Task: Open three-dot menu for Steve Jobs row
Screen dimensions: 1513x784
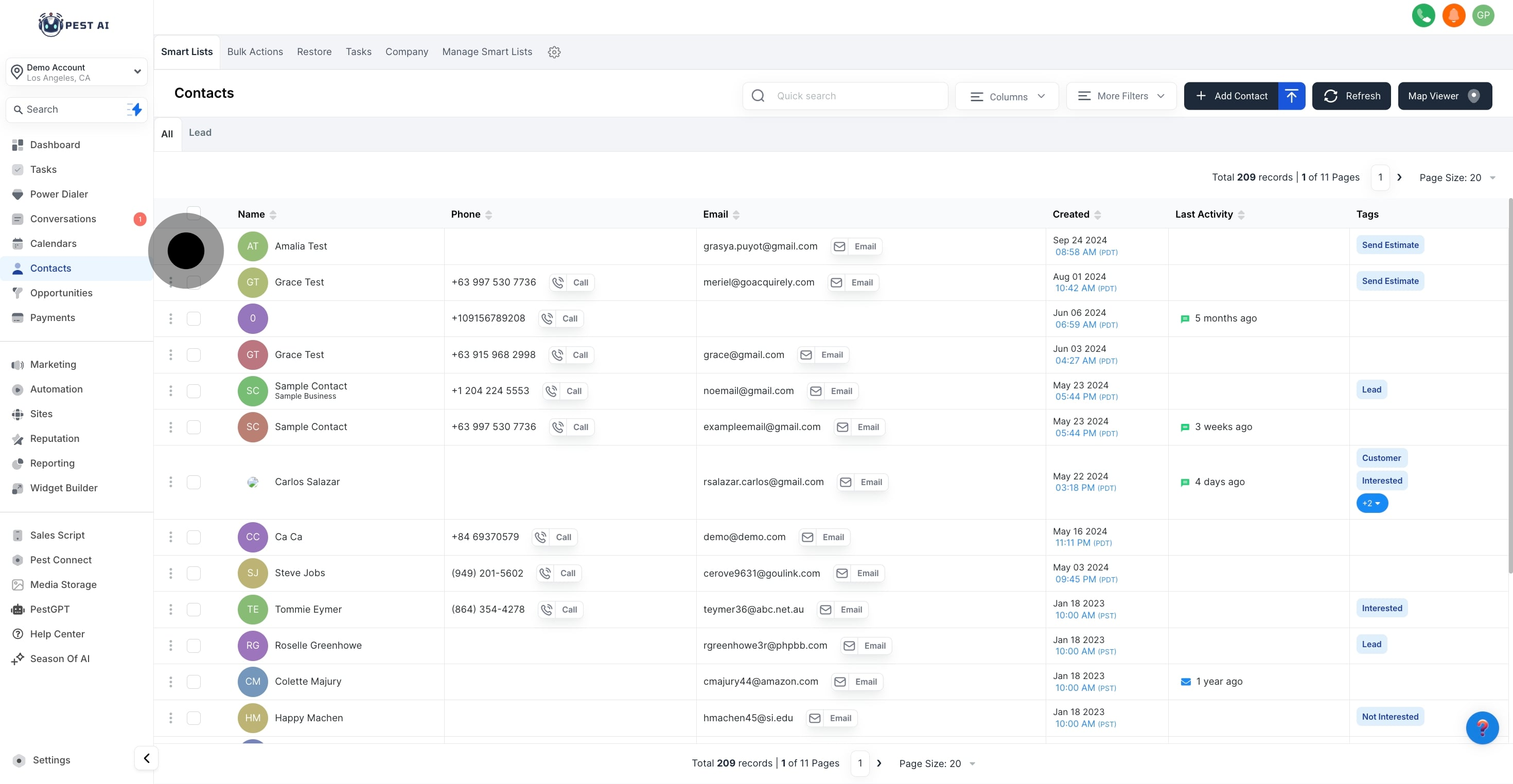Action: 170,573
